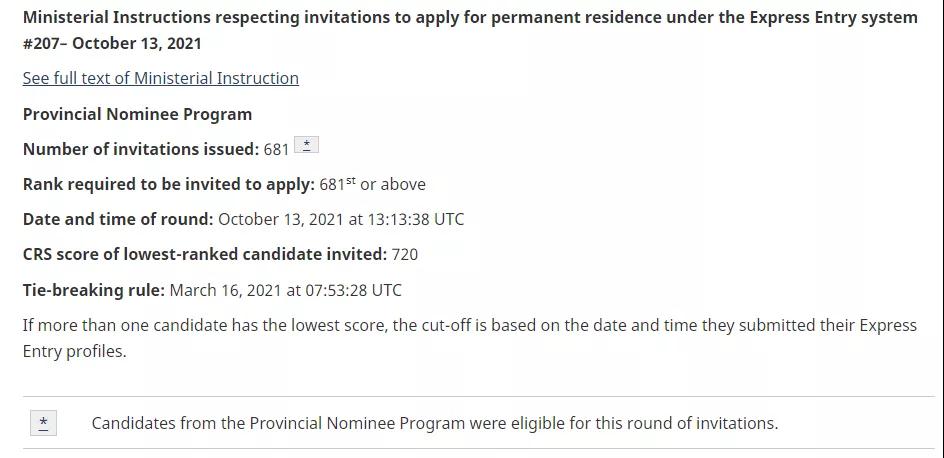Click the 'CRS score of lowest-ranked candidate invited:' label
The height and width of the screenshot is (458, 944).
point(205,255)
